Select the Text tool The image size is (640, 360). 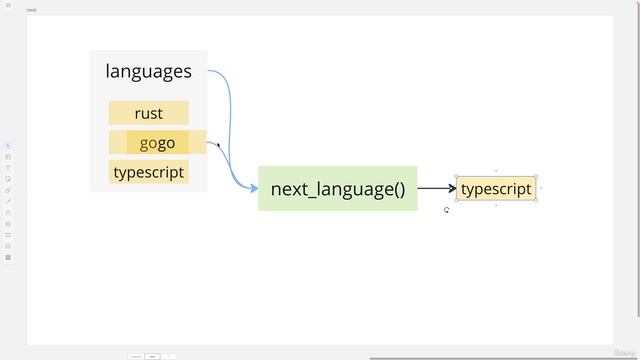pyautogui.click(x=8, y=168)
